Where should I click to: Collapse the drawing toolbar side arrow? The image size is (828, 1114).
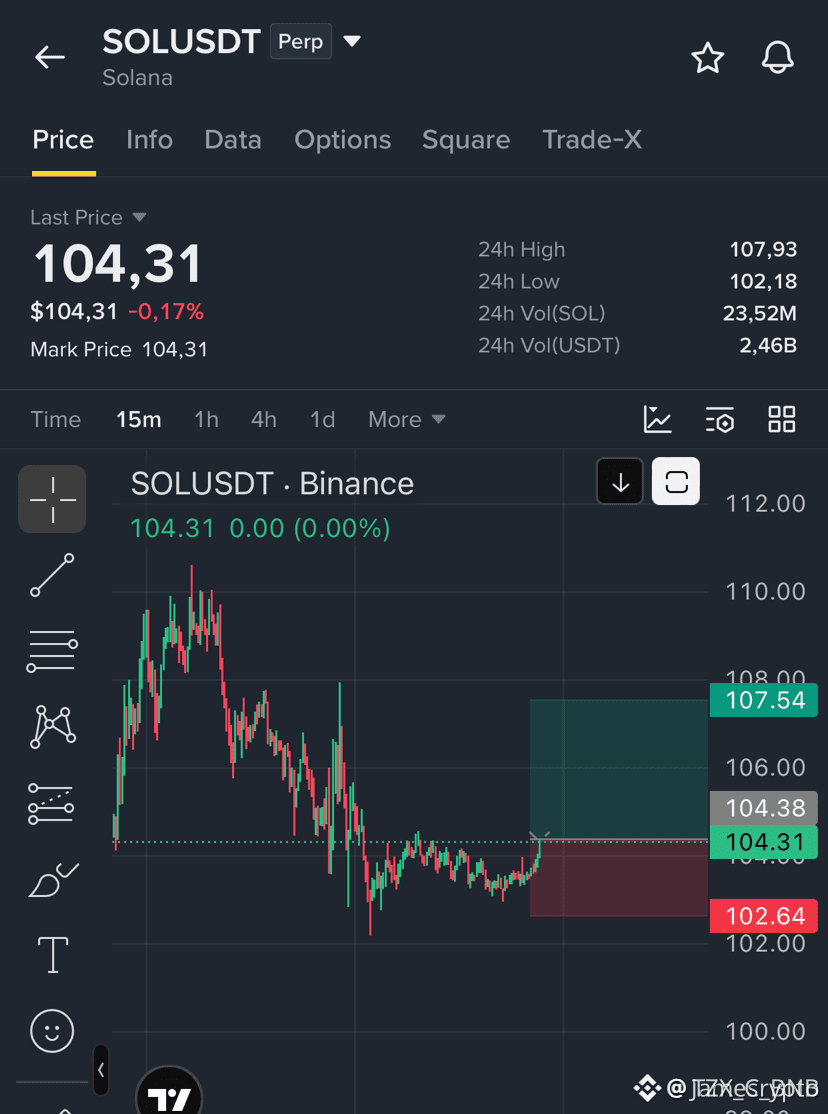click(x=101, y=1070)
